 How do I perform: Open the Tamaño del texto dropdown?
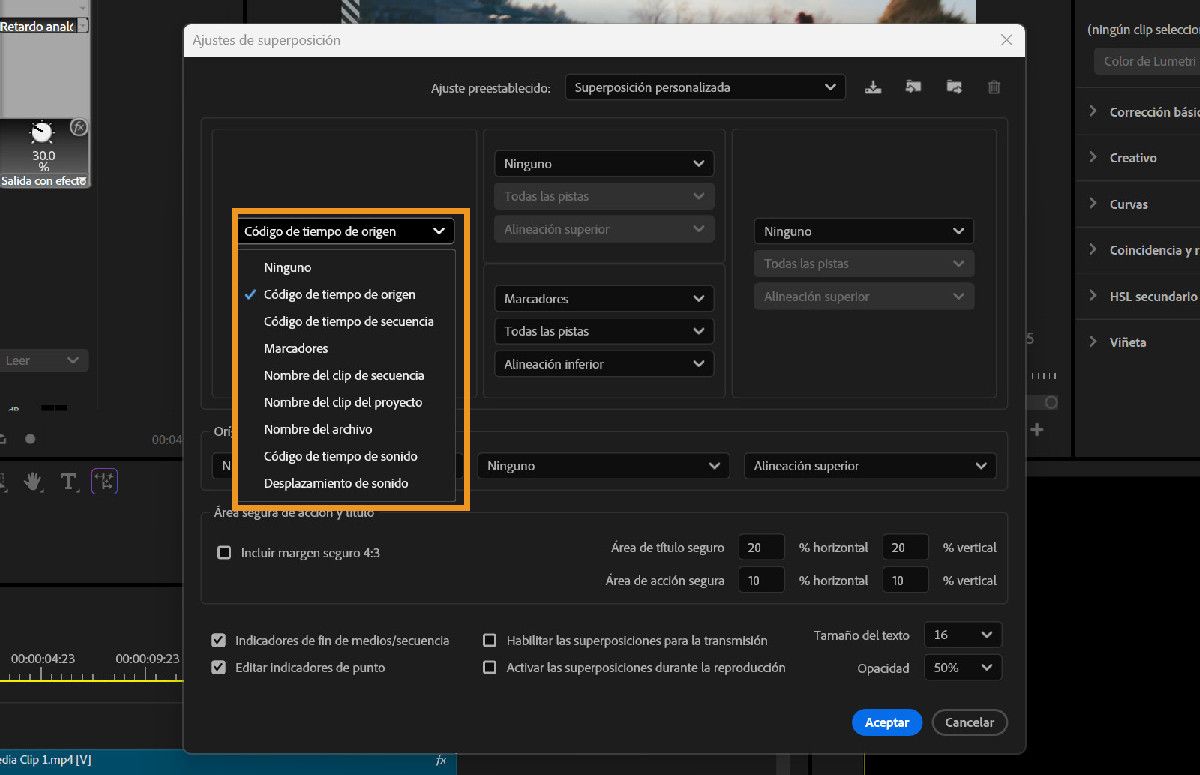(x=963, y=635)
